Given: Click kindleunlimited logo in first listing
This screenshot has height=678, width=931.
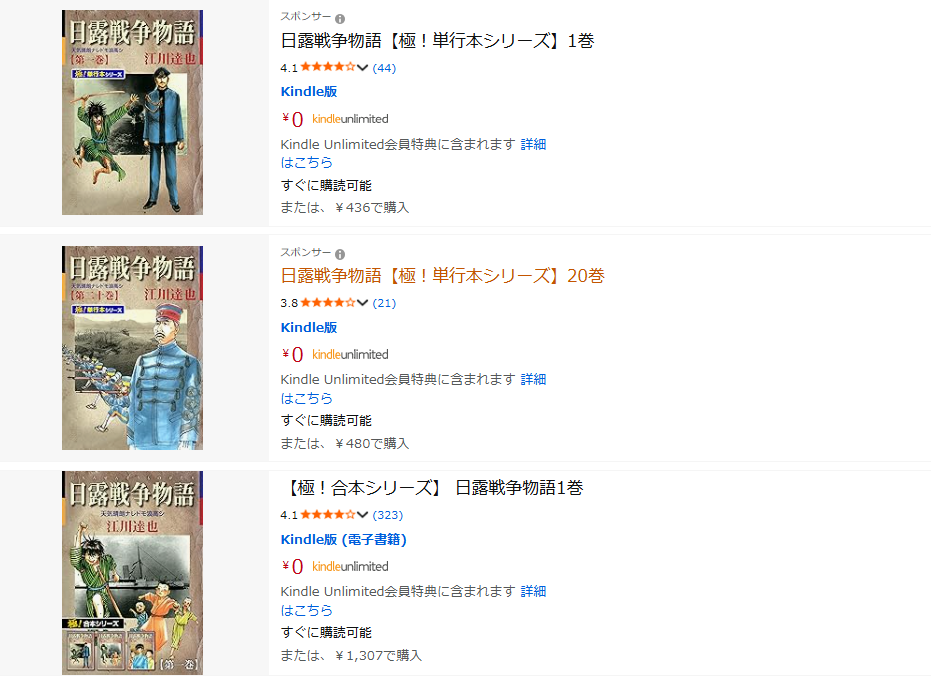Looking at the screenshot, I should [350, 119].
